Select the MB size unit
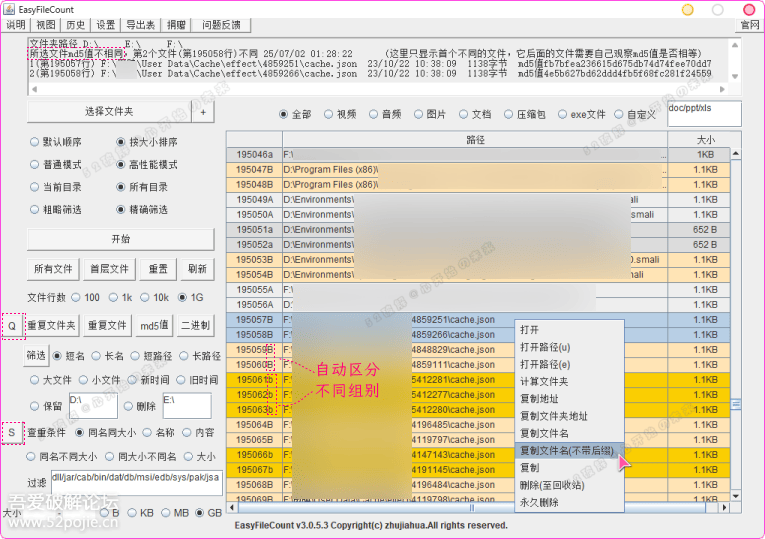This screenshot has height=539, width=765. click(175, 513)
